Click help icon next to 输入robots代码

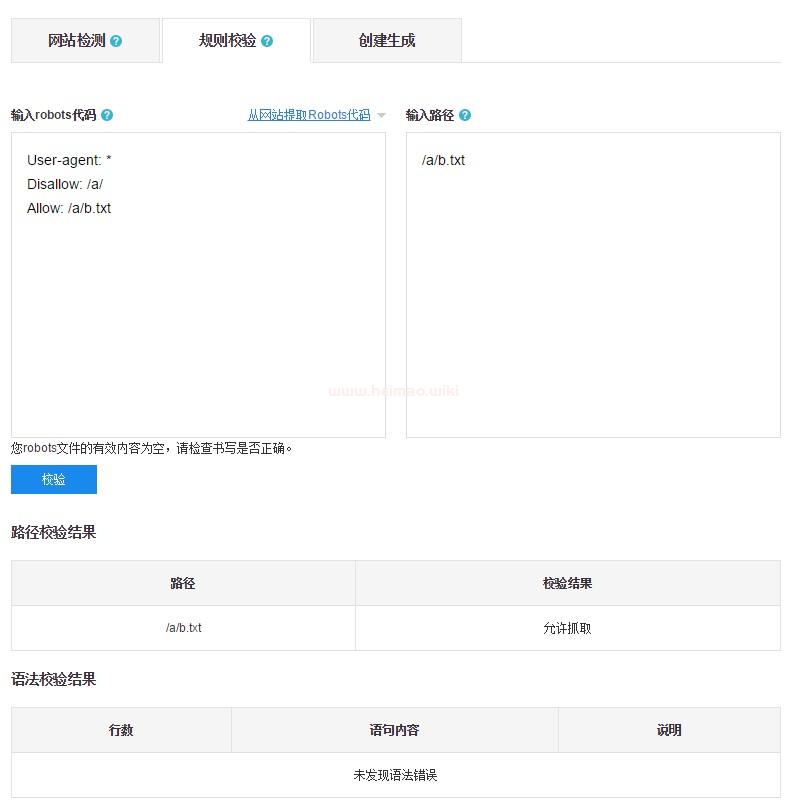107,115
